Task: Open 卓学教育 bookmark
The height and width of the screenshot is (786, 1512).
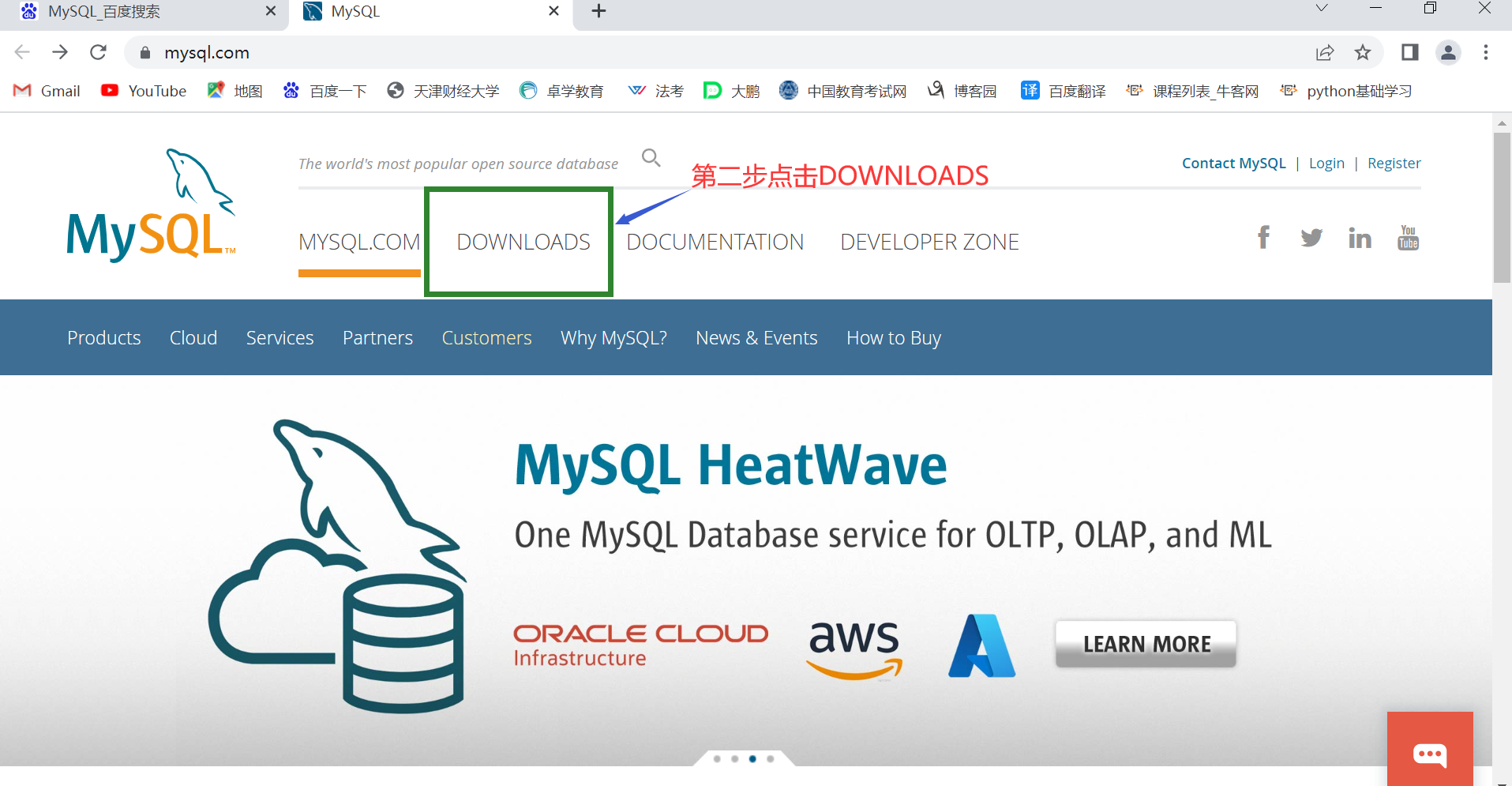Action: 561,91
